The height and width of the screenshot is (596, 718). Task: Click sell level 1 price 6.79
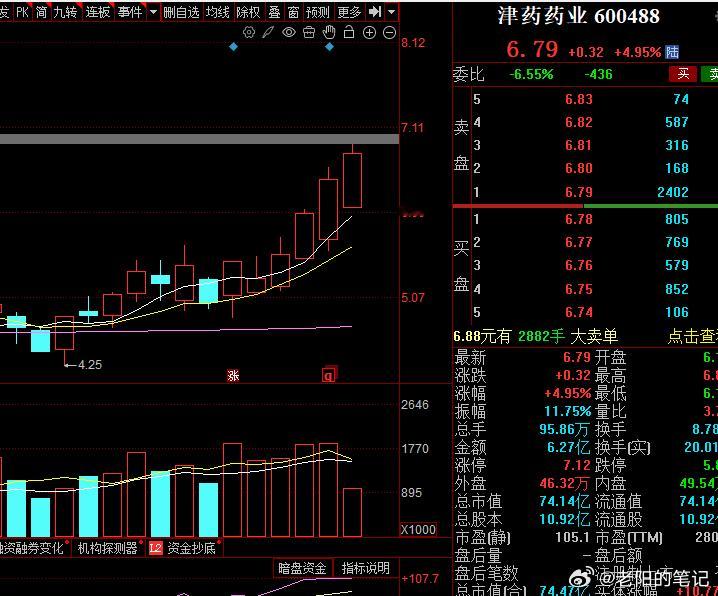(x=579, y=192)
